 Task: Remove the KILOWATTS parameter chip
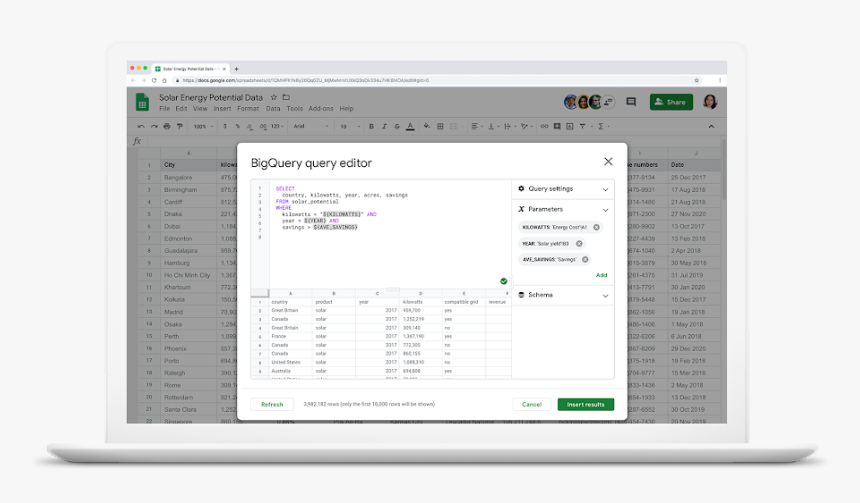pyautogui.click(x=596, y=227)
